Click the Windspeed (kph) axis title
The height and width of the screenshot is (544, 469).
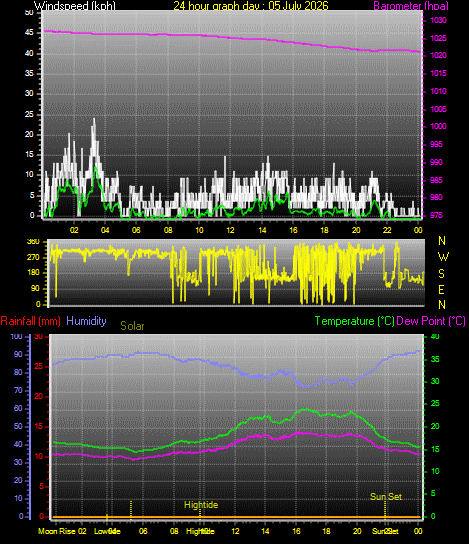point(75,6)
